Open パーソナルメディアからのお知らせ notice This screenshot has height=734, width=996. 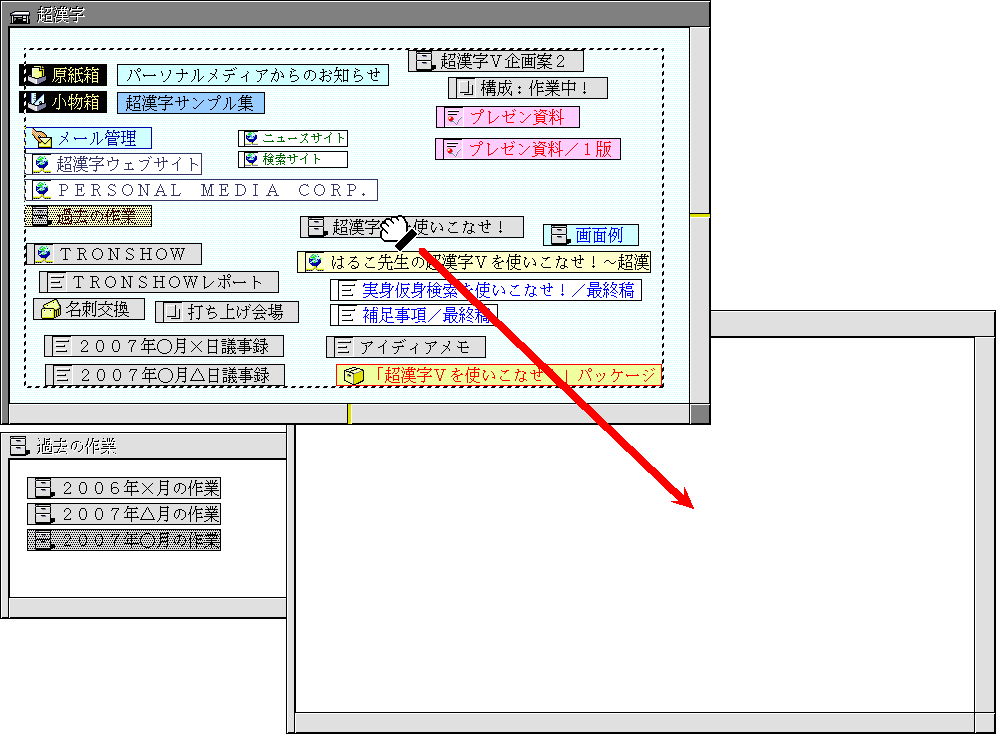click(252, 75)
